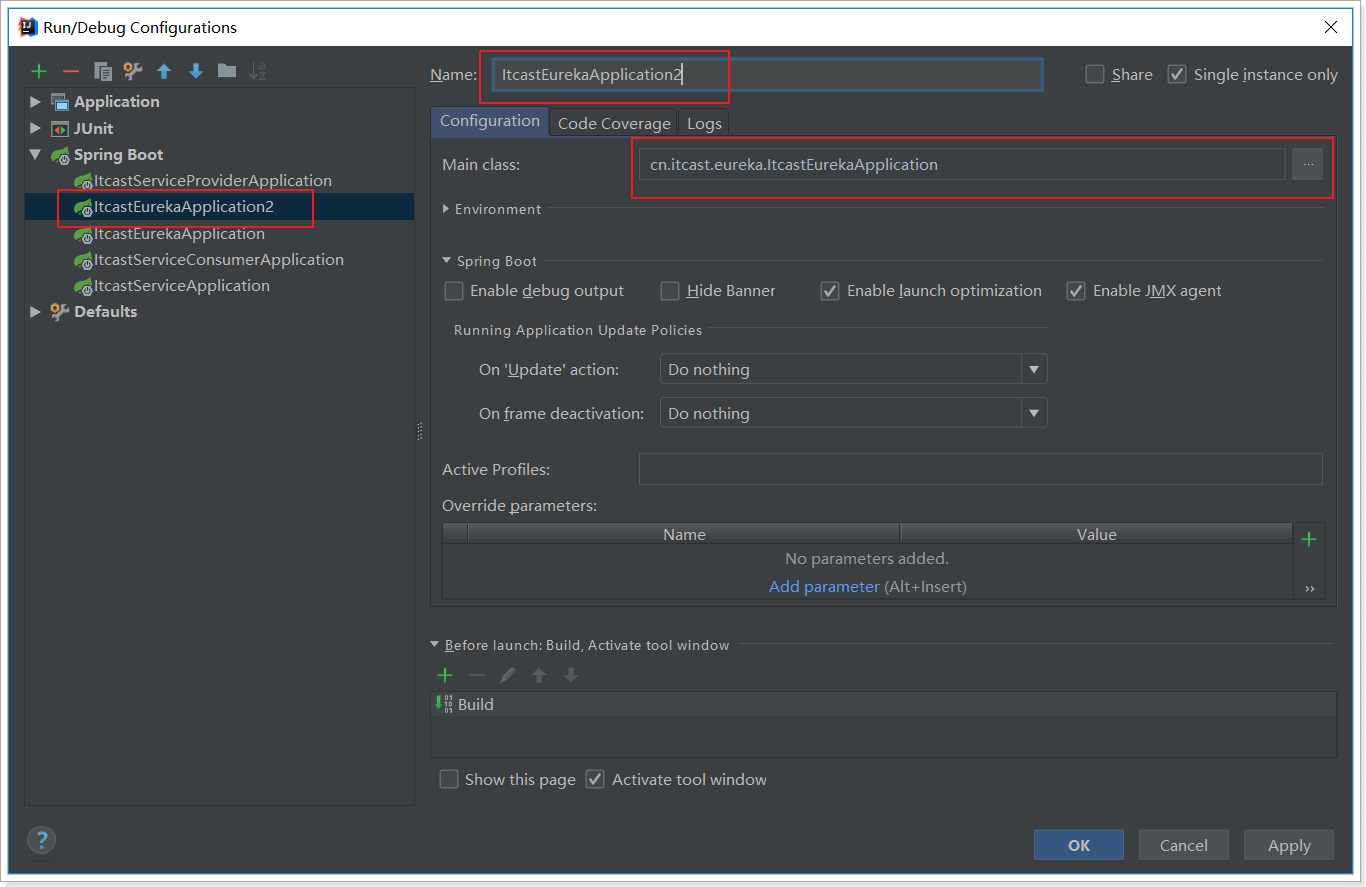This screenshot has height=887, width=1366.
Task: Create a new folder for configurations
Action: 227,71
